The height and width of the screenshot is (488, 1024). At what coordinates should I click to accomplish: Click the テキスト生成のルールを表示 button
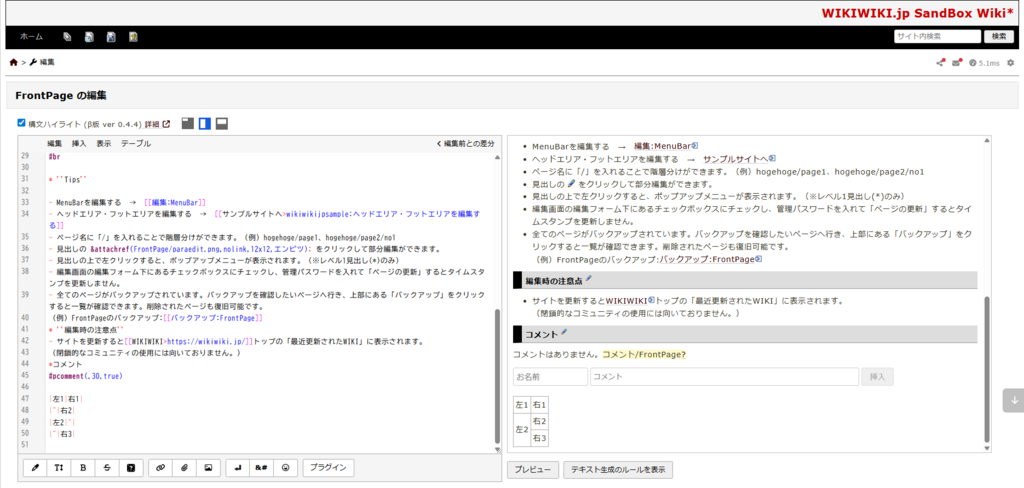coord(618,469)
